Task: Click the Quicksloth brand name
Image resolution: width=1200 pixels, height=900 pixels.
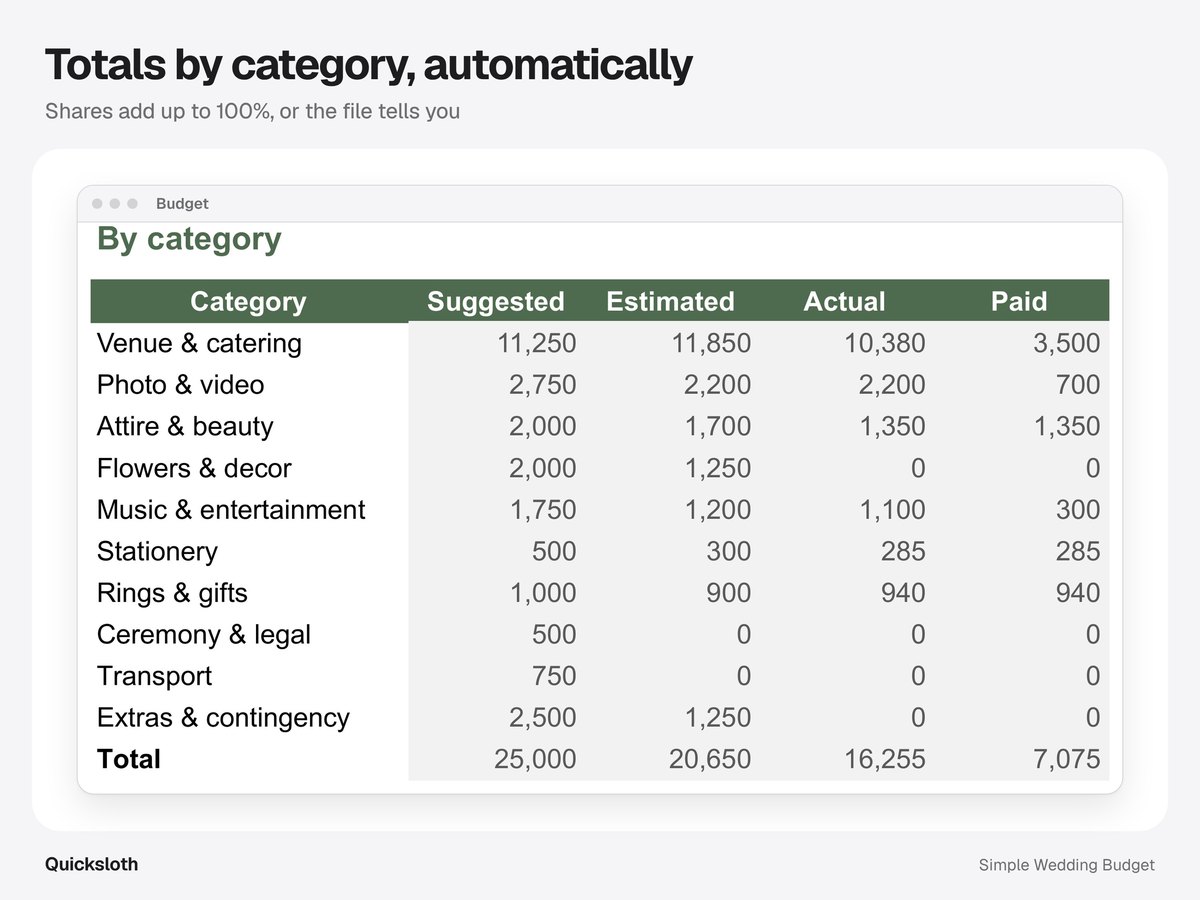Action: 92,864
